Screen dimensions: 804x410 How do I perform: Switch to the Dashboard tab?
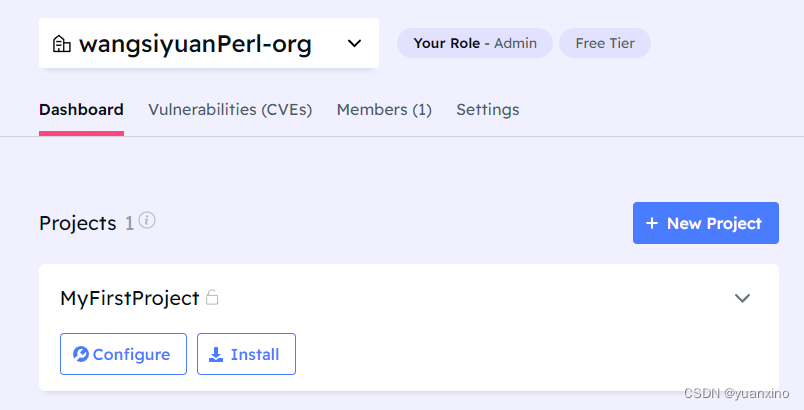click(81, 110)
